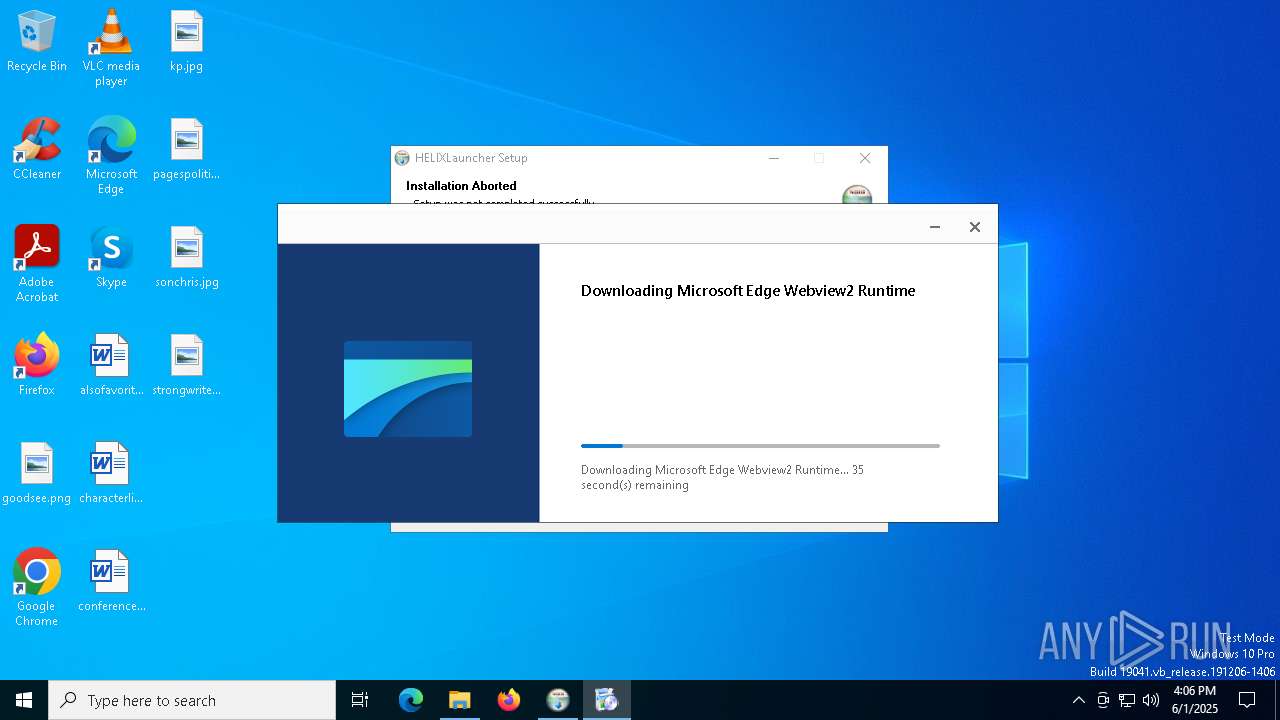This screenshot has width=1280, height=720.
Task: Click the Installation Aborted heading
Action: coord(461,186)
